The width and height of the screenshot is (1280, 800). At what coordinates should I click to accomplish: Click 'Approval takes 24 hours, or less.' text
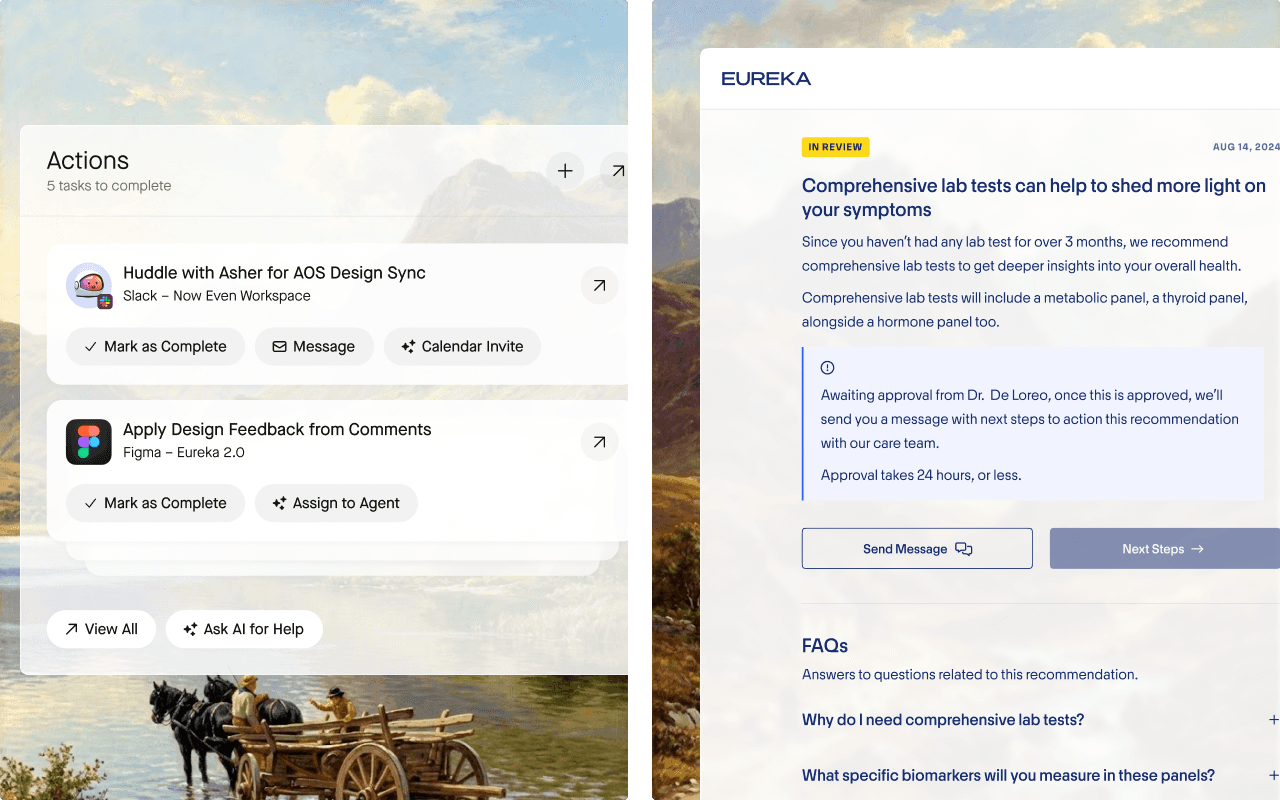pyautogui.click(x=921, y=475)
